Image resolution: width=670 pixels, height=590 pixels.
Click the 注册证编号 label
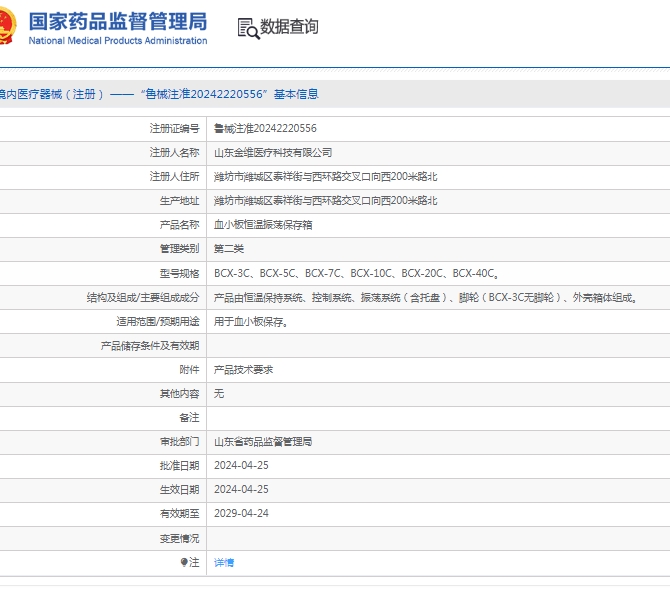tap(174, 128)
